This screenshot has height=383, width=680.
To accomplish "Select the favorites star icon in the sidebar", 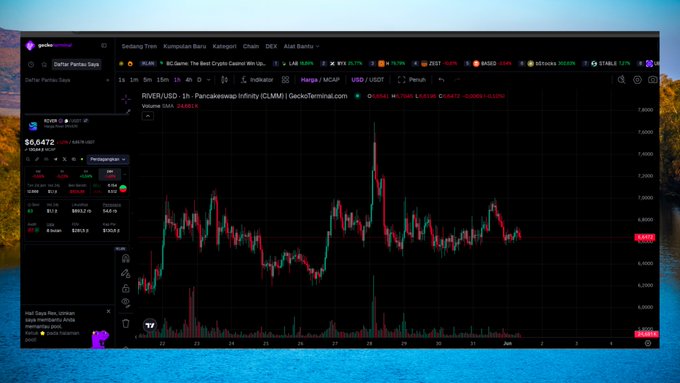I will (44, 64).
